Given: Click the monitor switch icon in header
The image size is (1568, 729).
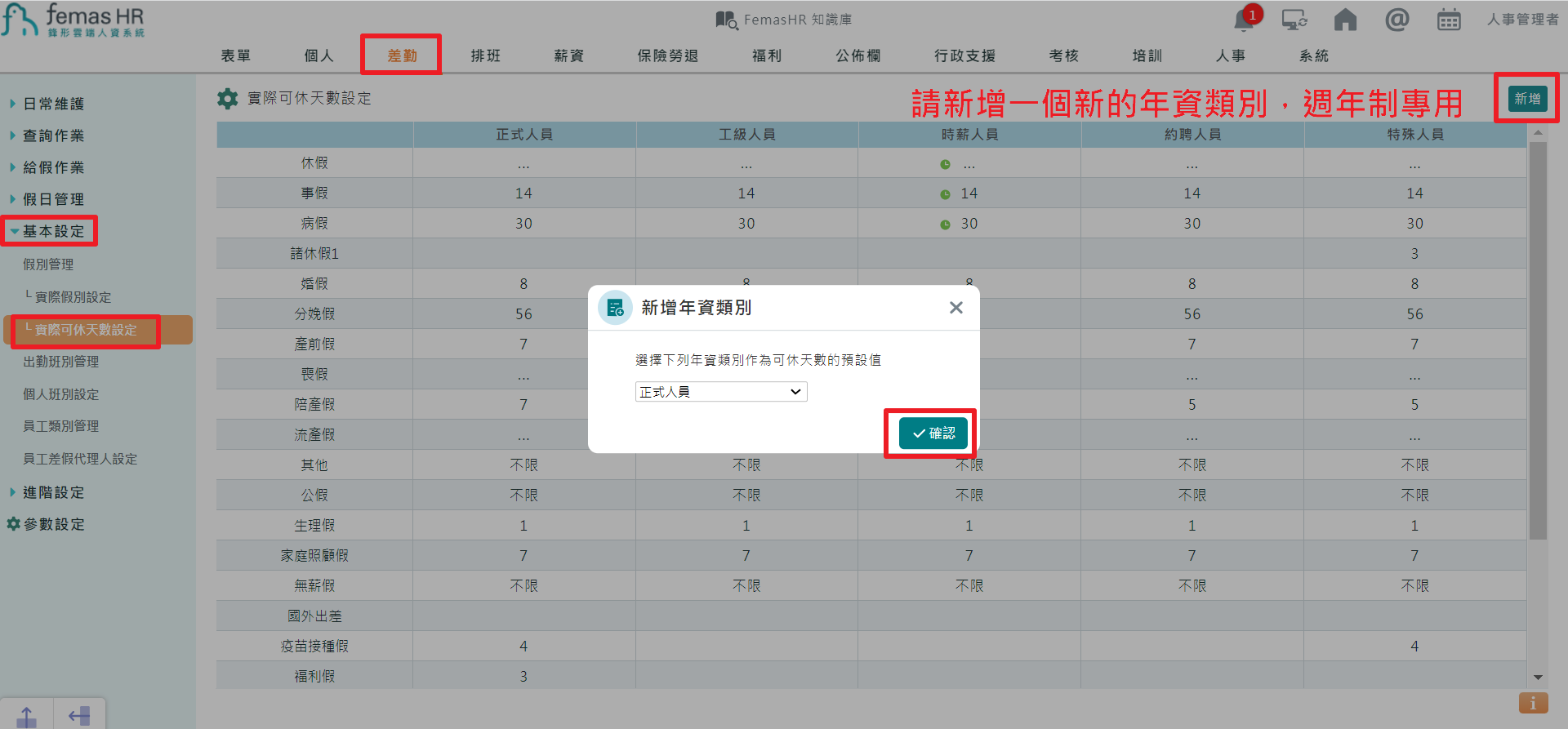Looking at the screenshot, I should coord(1294,20).
